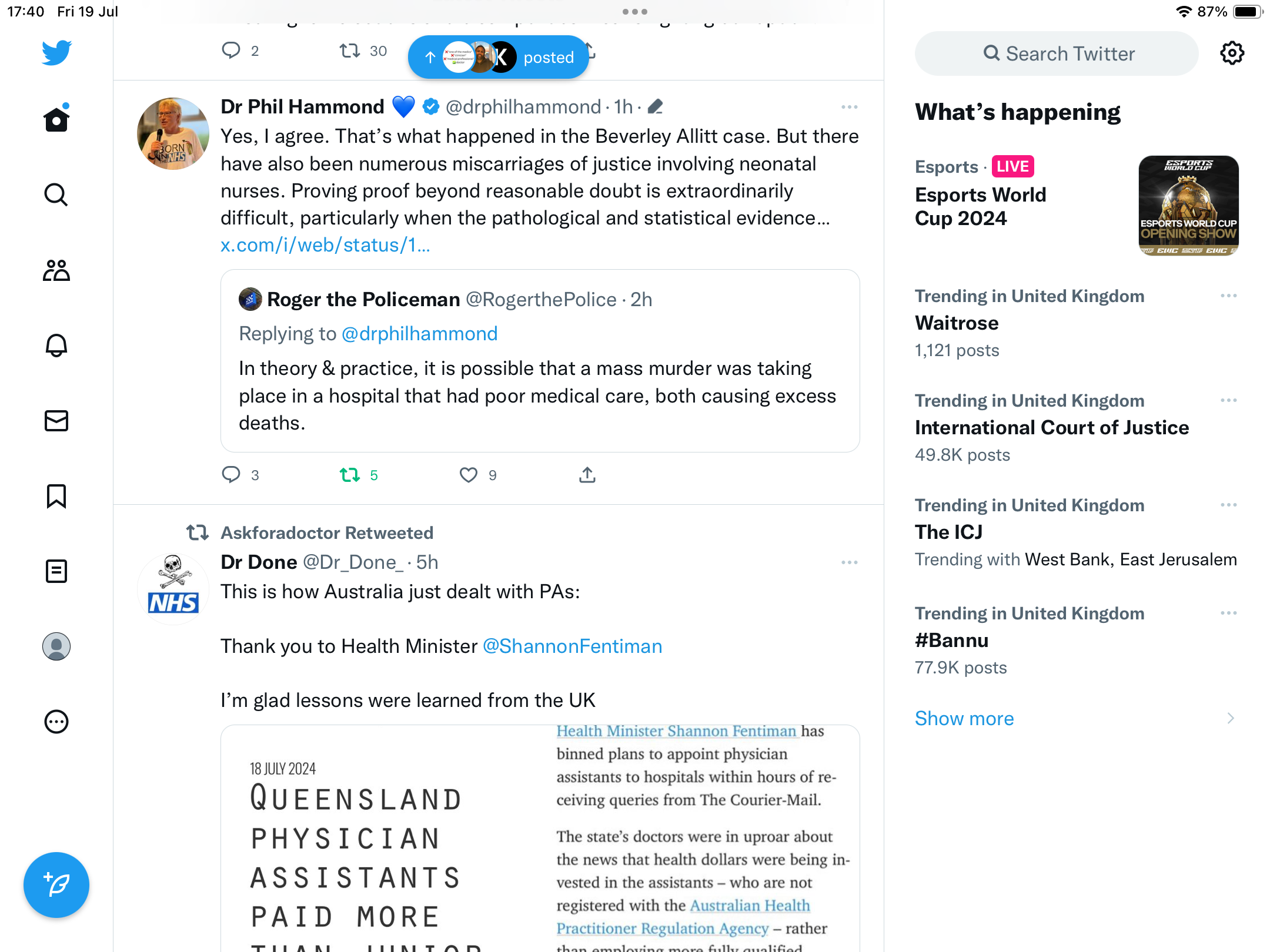This screenshot has width=1270, height=952.
Task: Click Show more under trending topics
Action: tap(964, 718)
